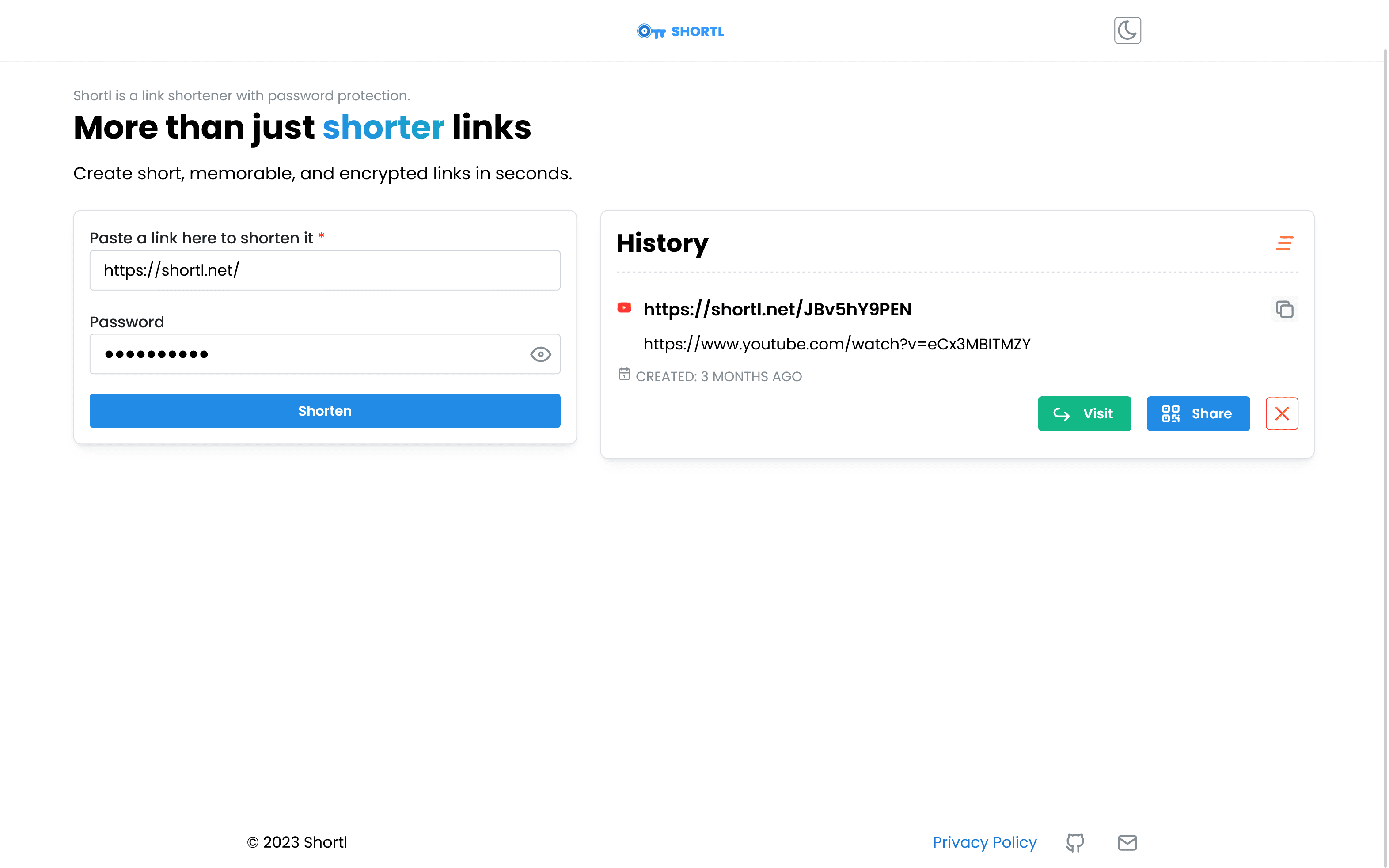The width and height of the screenshot is (1389, 868).
Task: Toggle dark mode with the moon icon
Action: coord(1127,30)
